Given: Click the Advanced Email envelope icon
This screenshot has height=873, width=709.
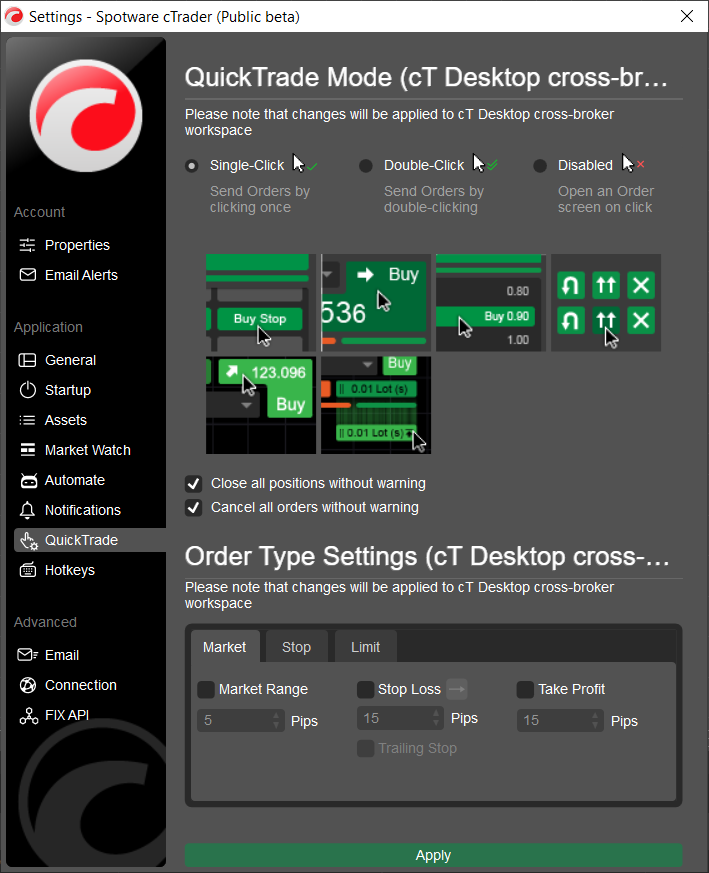Looking at the screenshot, I should click(x=28, y=655).
